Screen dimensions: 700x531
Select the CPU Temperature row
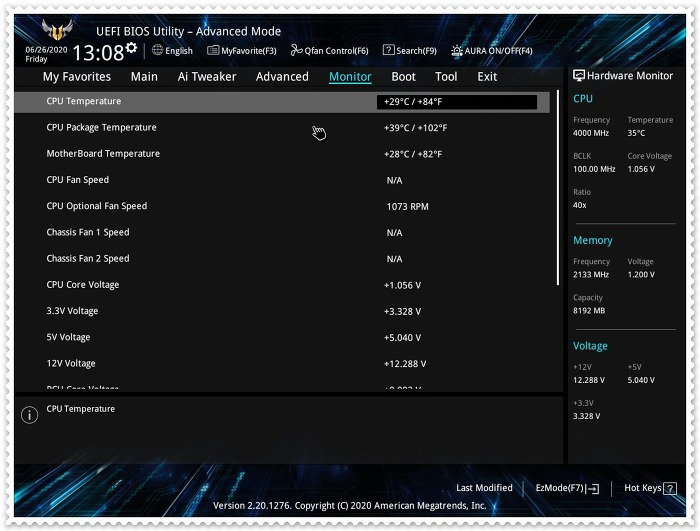tap(282, 102)
